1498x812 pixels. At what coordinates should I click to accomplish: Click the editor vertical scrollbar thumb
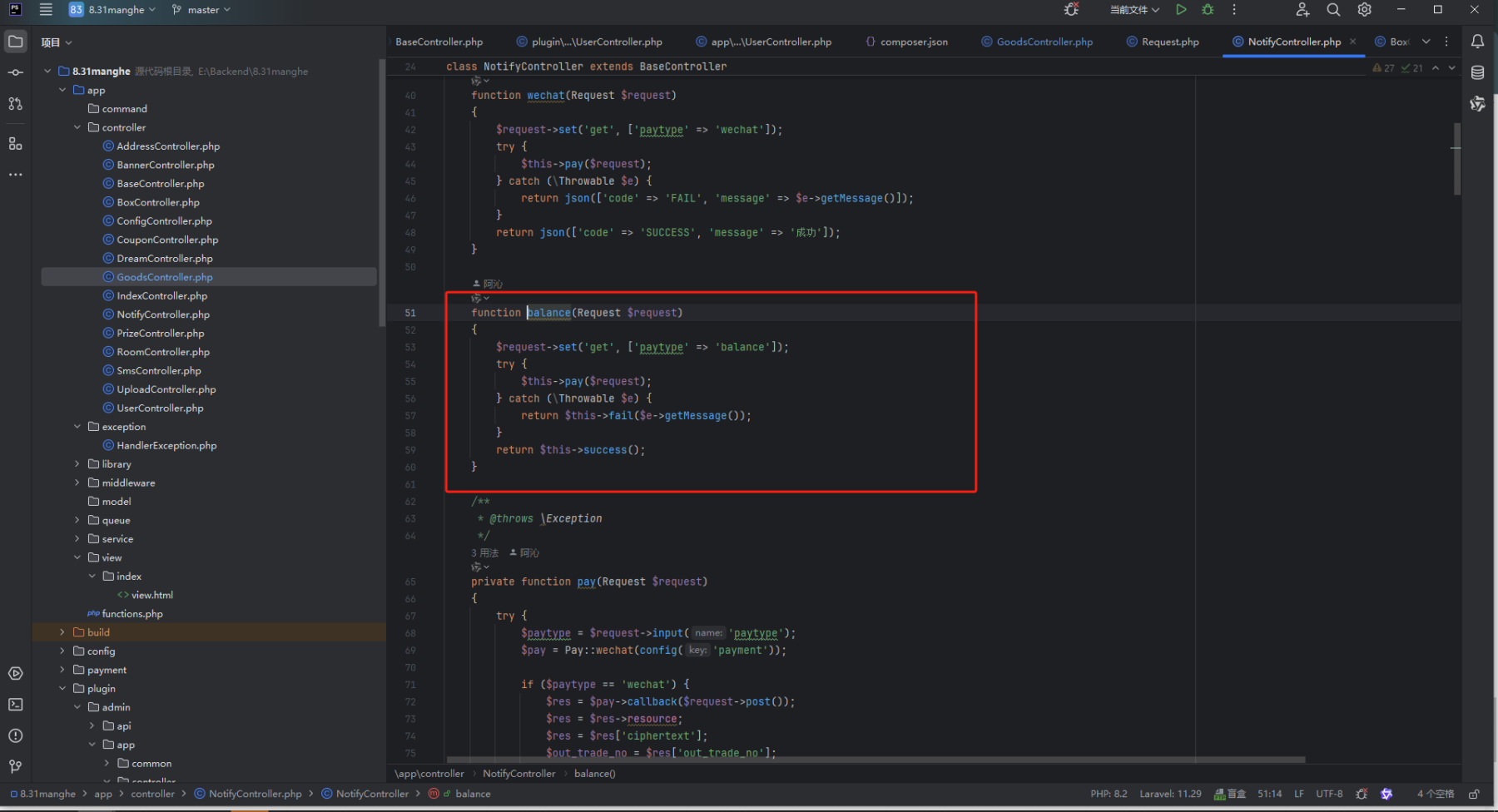(x=1457, y=158)
